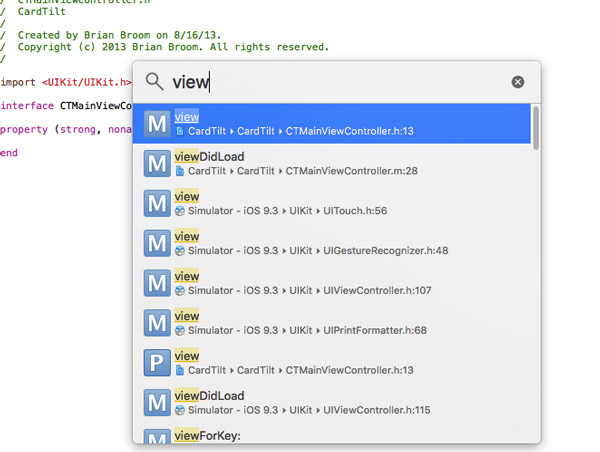The height and width of the screenshot is (452, 600).
Task: Open viewDidLoad in UIViewController.h:115
Action: (340, 402)
